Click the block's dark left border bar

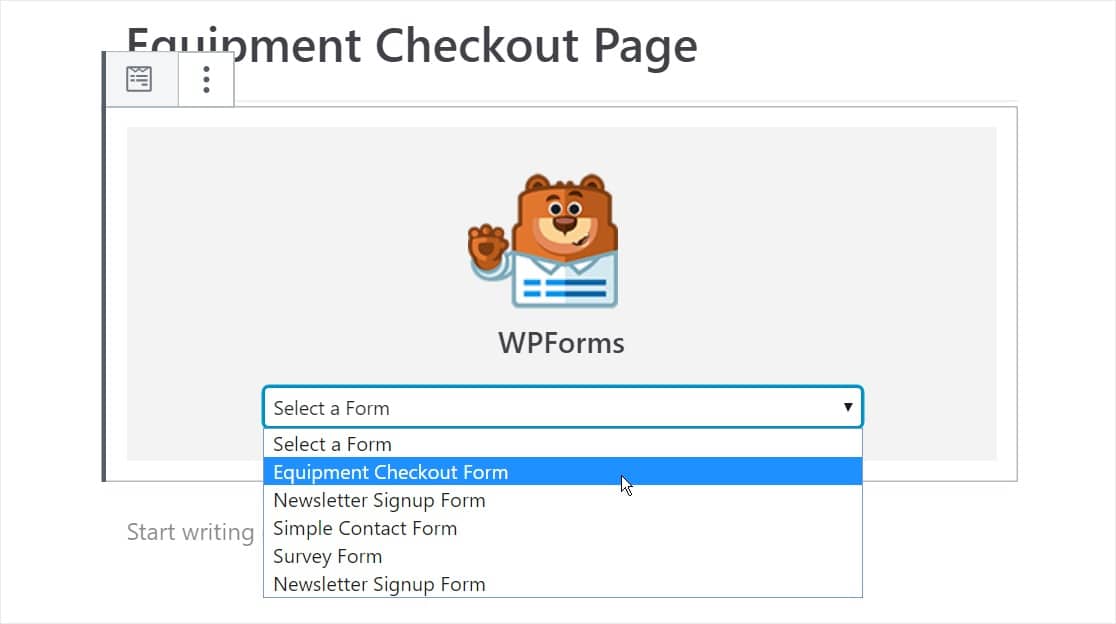pos(104,300)
